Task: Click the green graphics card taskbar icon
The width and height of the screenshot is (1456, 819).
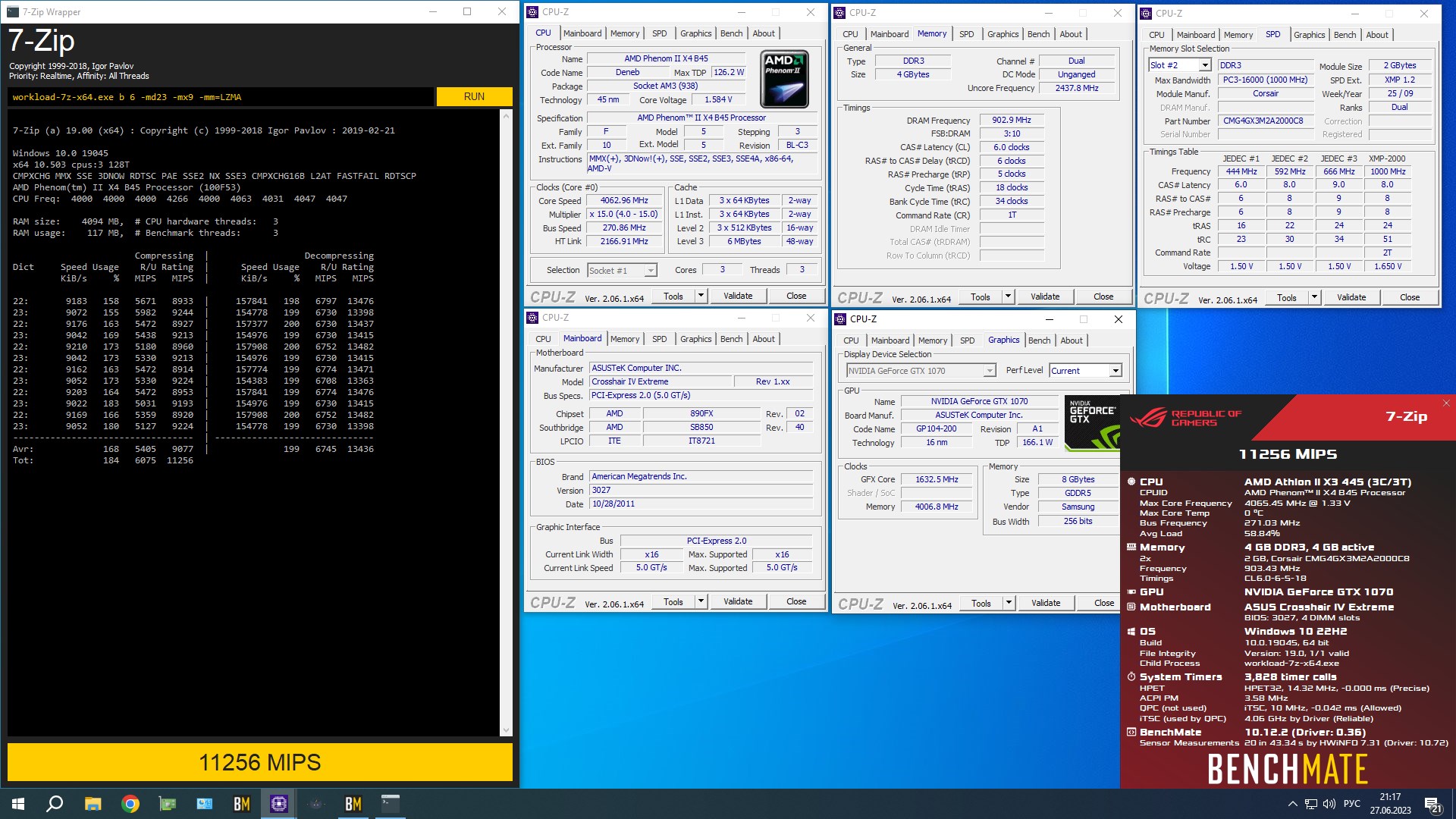Action: pyautogui.click(x=168, y=804)
